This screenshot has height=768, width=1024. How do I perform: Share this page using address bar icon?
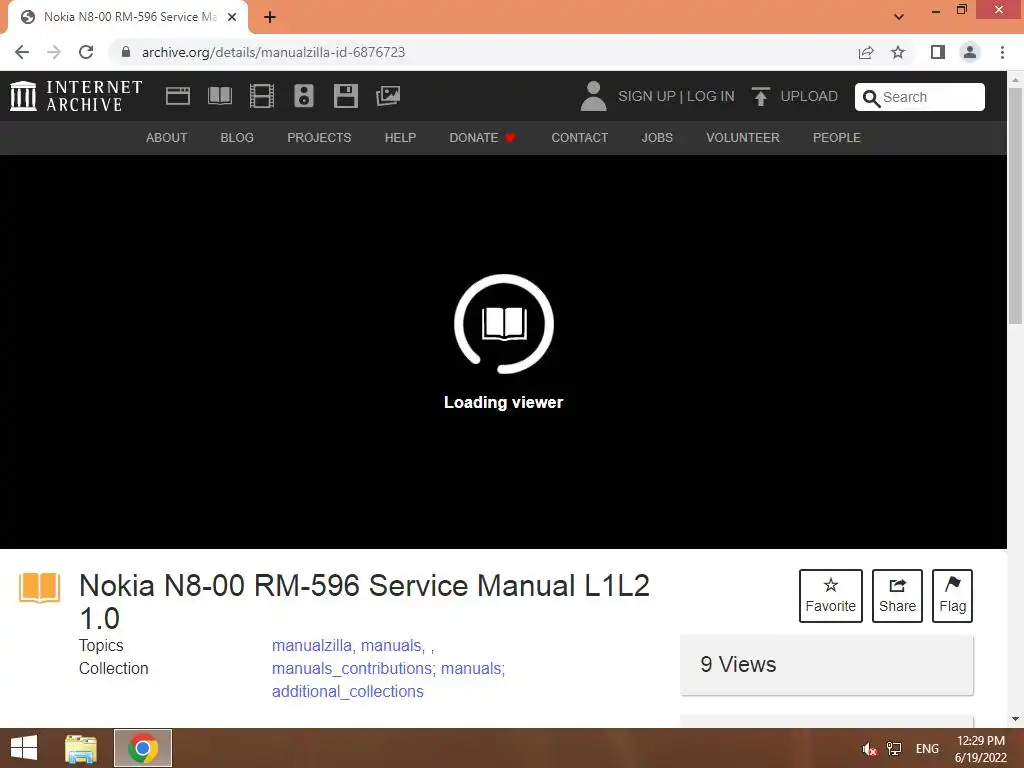coord(866,52)
